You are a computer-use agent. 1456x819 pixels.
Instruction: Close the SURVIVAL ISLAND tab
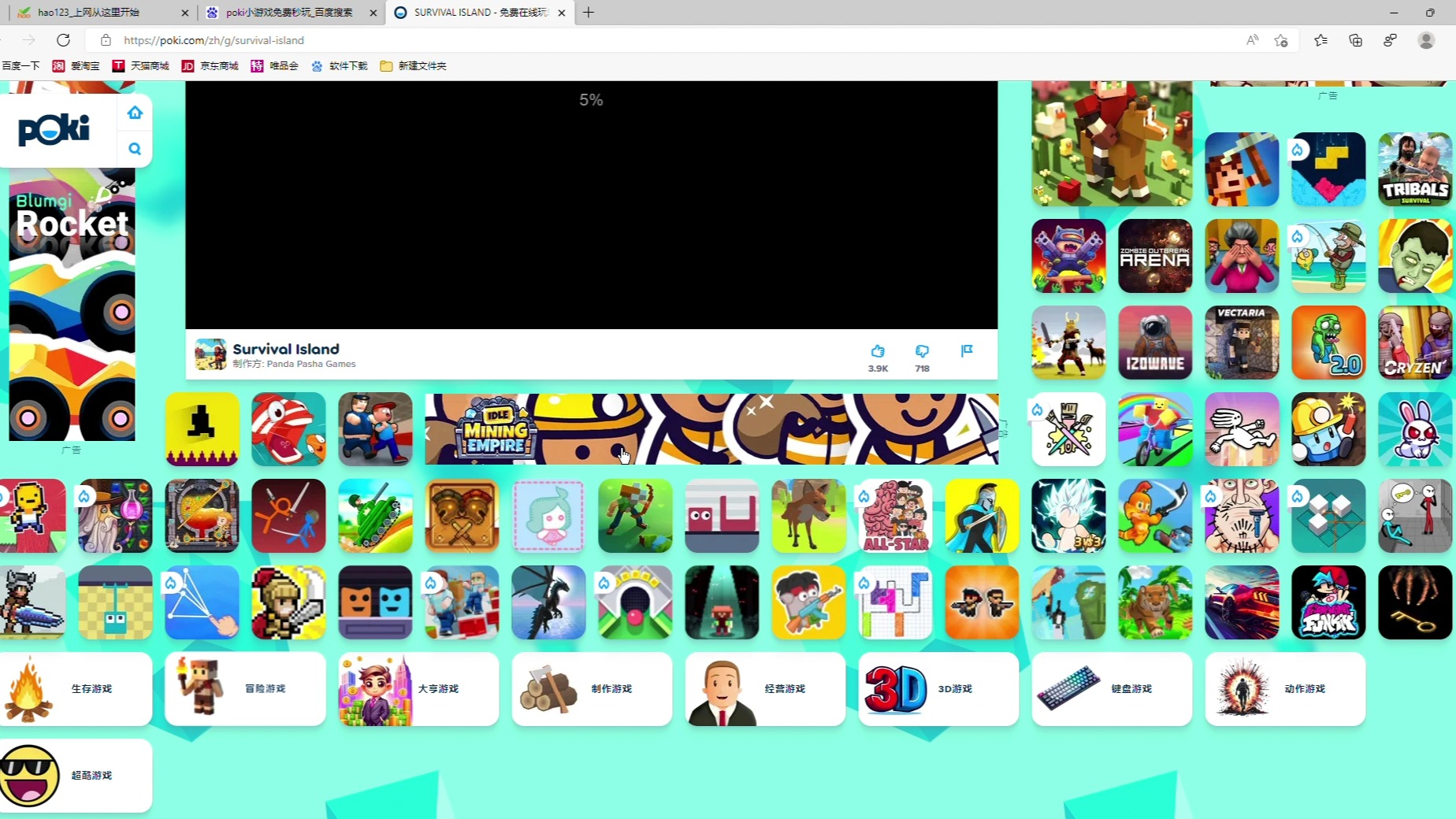pos(562,13)
